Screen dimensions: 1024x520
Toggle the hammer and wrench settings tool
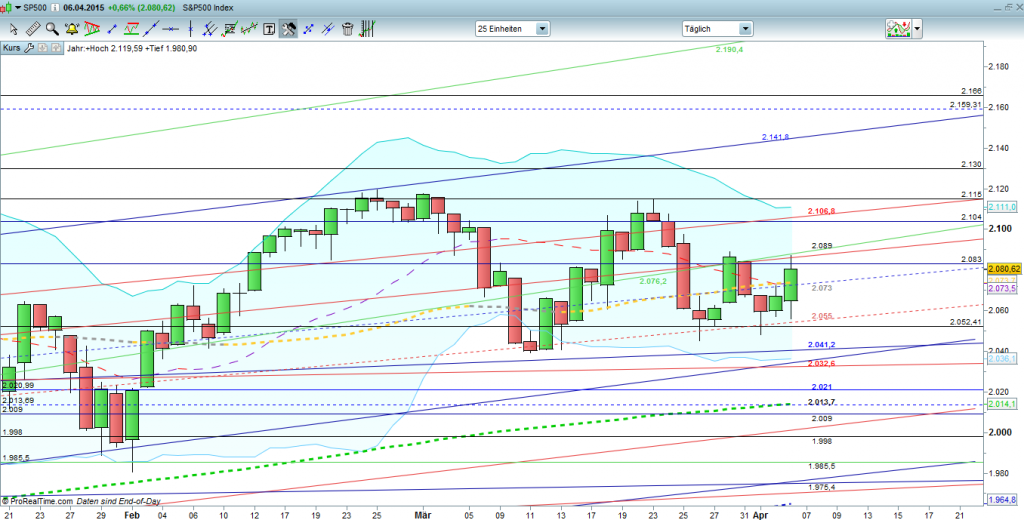(x=288, y=29)
